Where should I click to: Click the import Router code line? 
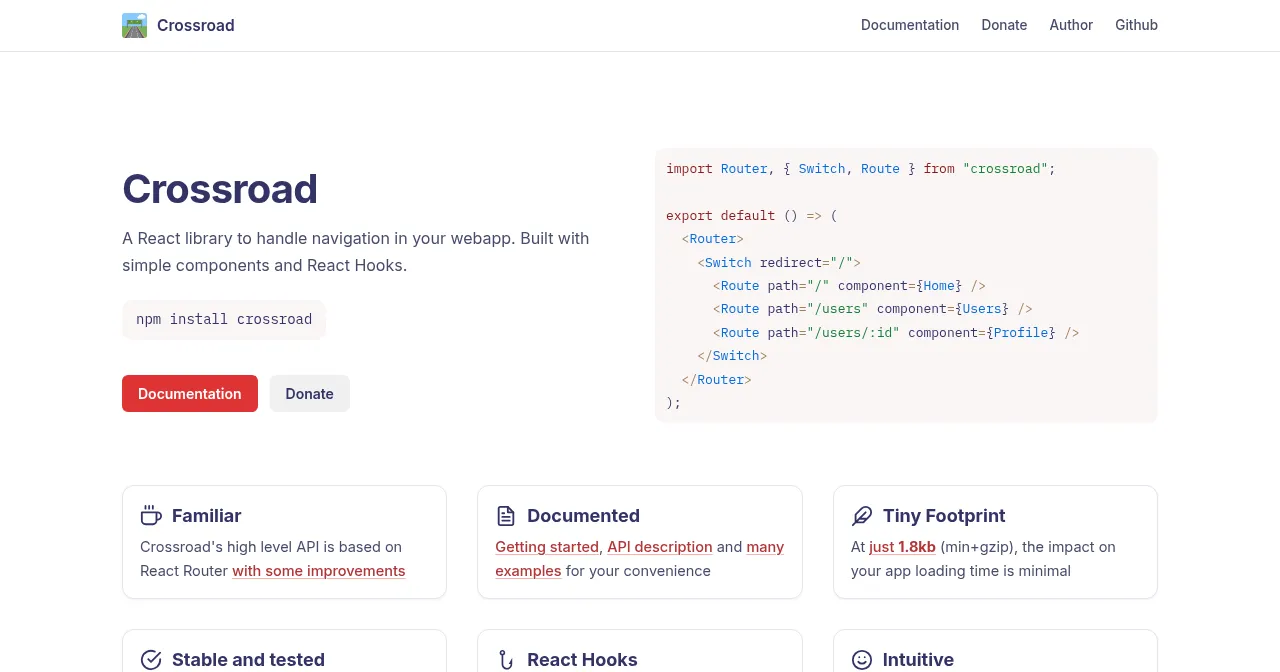click(861, 169)
